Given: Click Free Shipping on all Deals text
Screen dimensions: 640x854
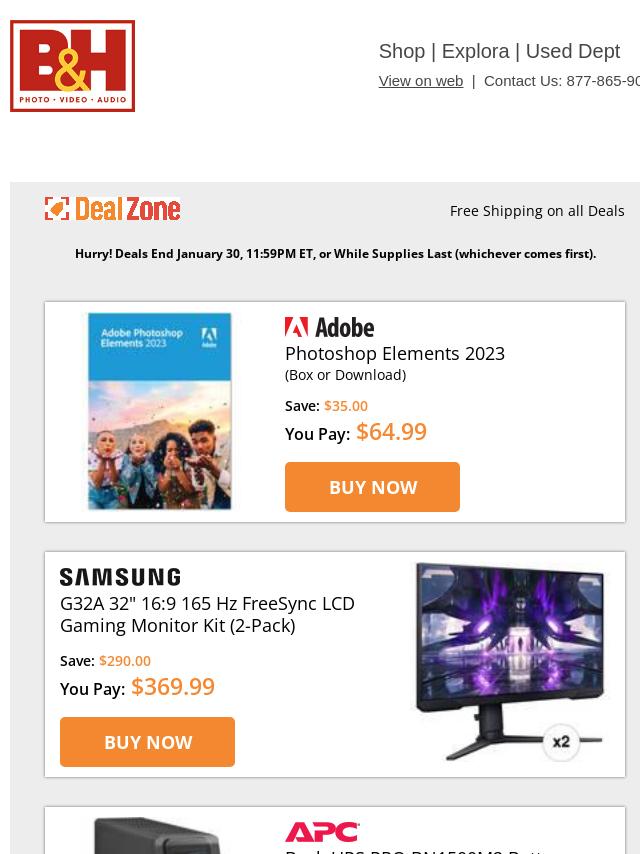Looking at the screenshot, I should click(537, 211).
